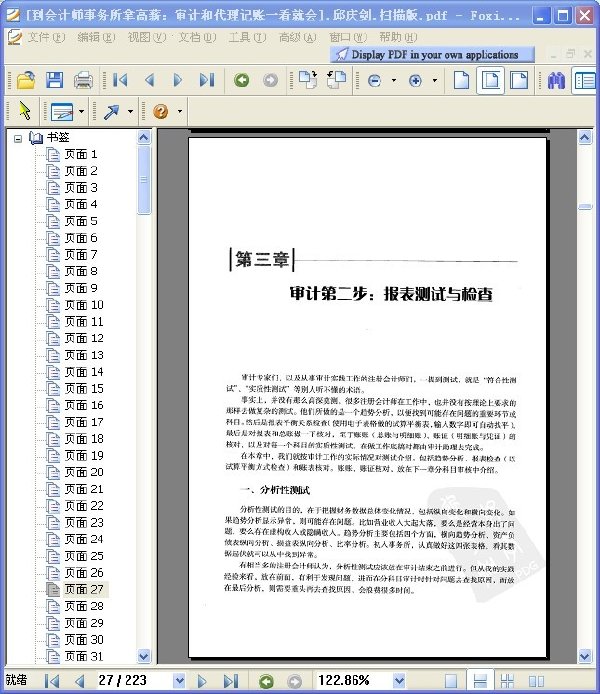This screenshot has width=600, height=694.
Task: Go to previous page in top toolbar
Action: pyautogui.click(x=150, y=80)
